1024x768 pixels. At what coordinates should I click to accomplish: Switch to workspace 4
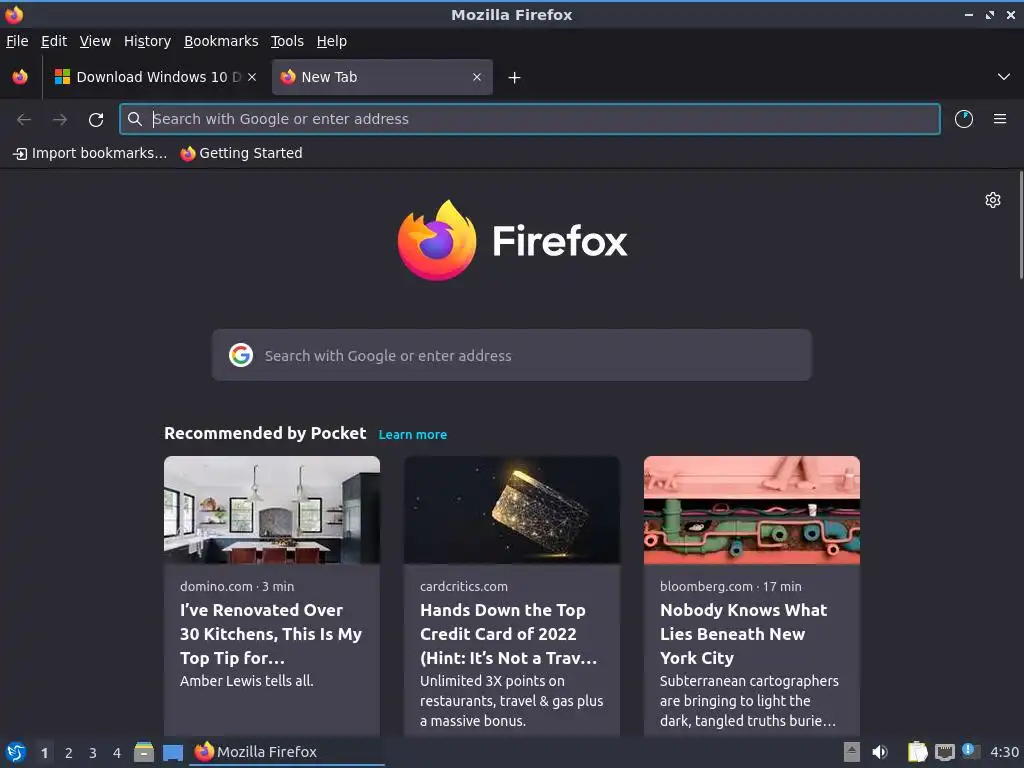[117, 753]
